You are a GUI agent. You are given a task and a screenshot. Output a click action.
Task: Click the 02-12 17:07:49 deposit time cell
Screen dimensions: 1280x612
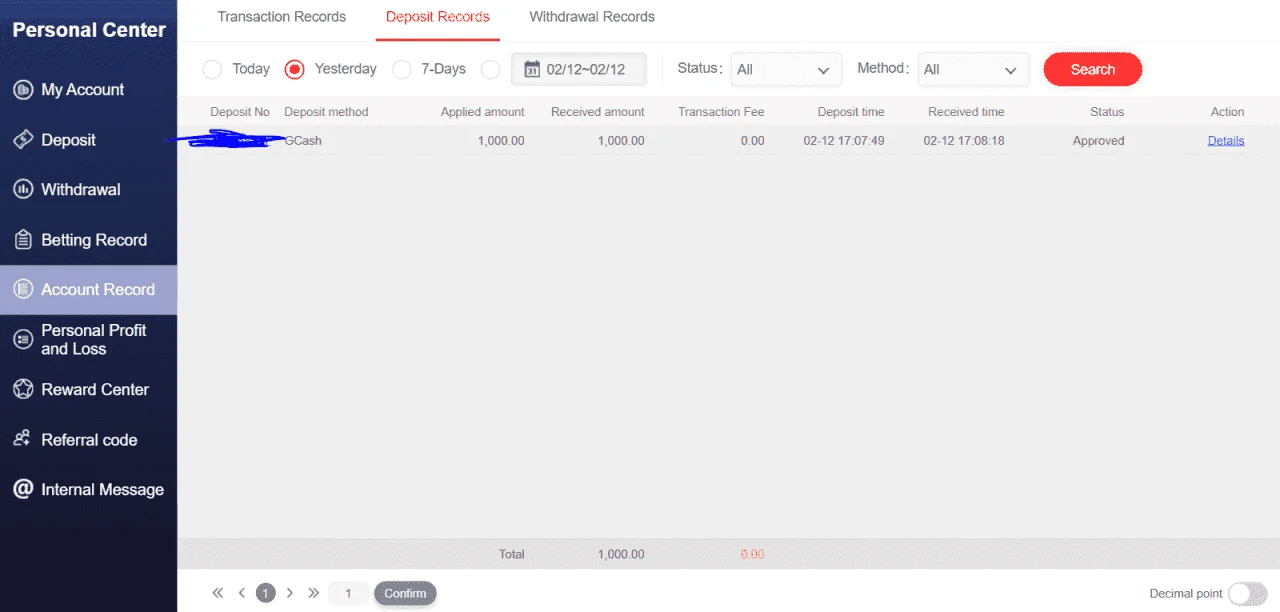844,141
